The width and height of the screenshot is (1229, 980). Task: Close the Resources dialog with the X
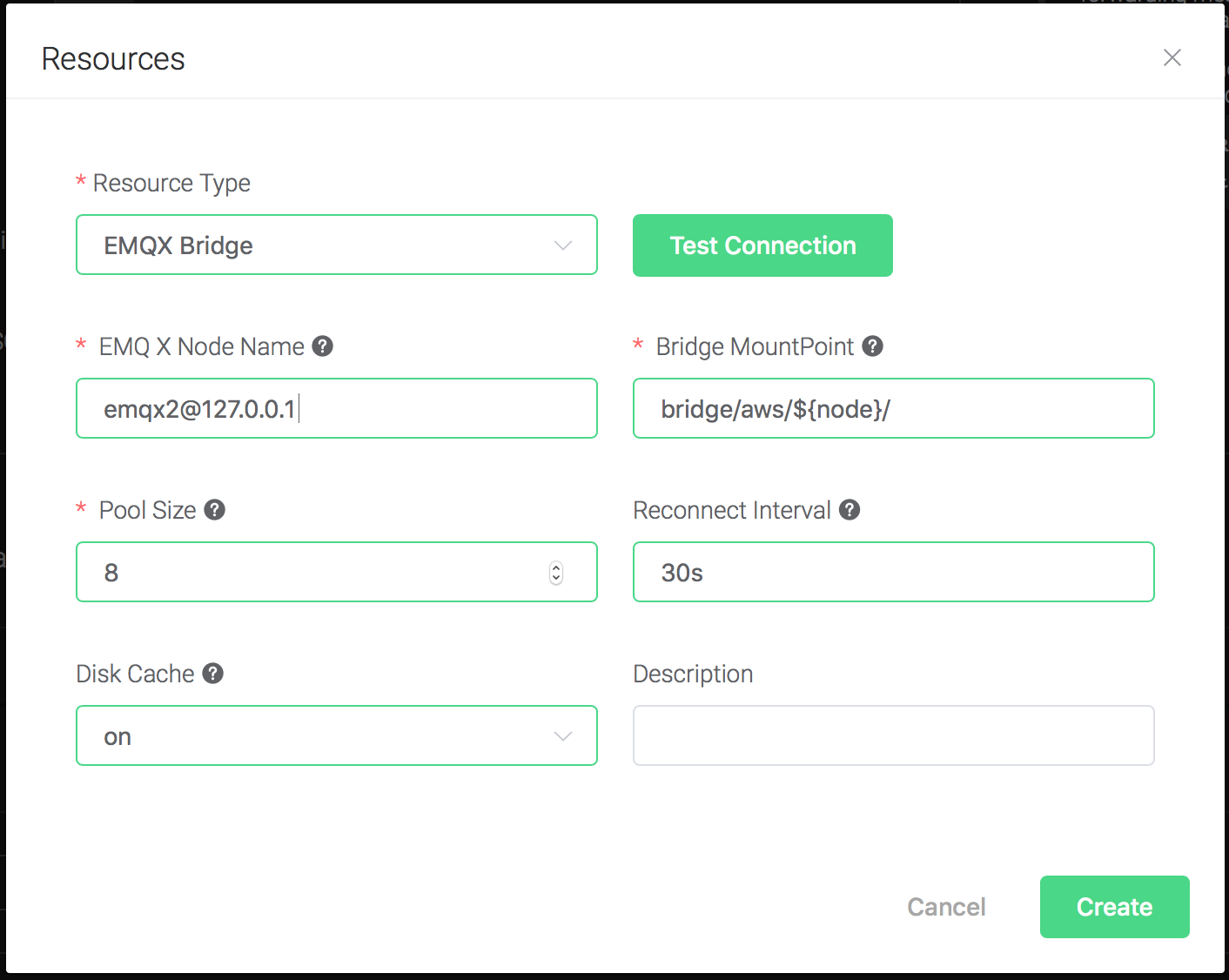tap(1172, 57)
